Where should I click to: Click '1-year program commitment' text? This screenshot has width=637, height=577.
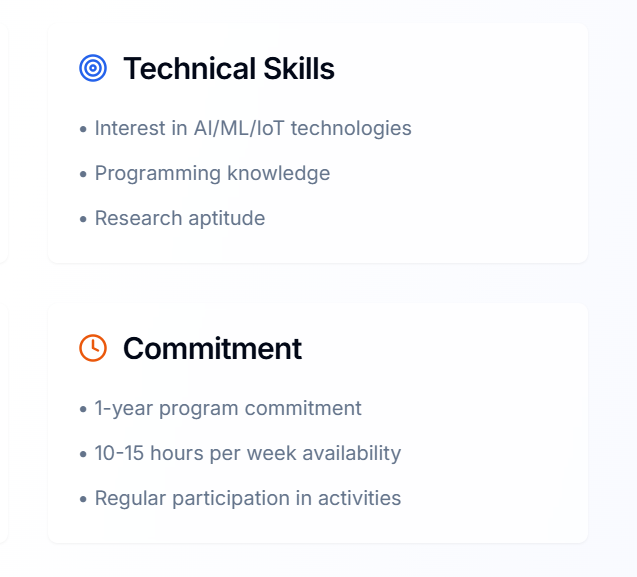pos(228,408)
